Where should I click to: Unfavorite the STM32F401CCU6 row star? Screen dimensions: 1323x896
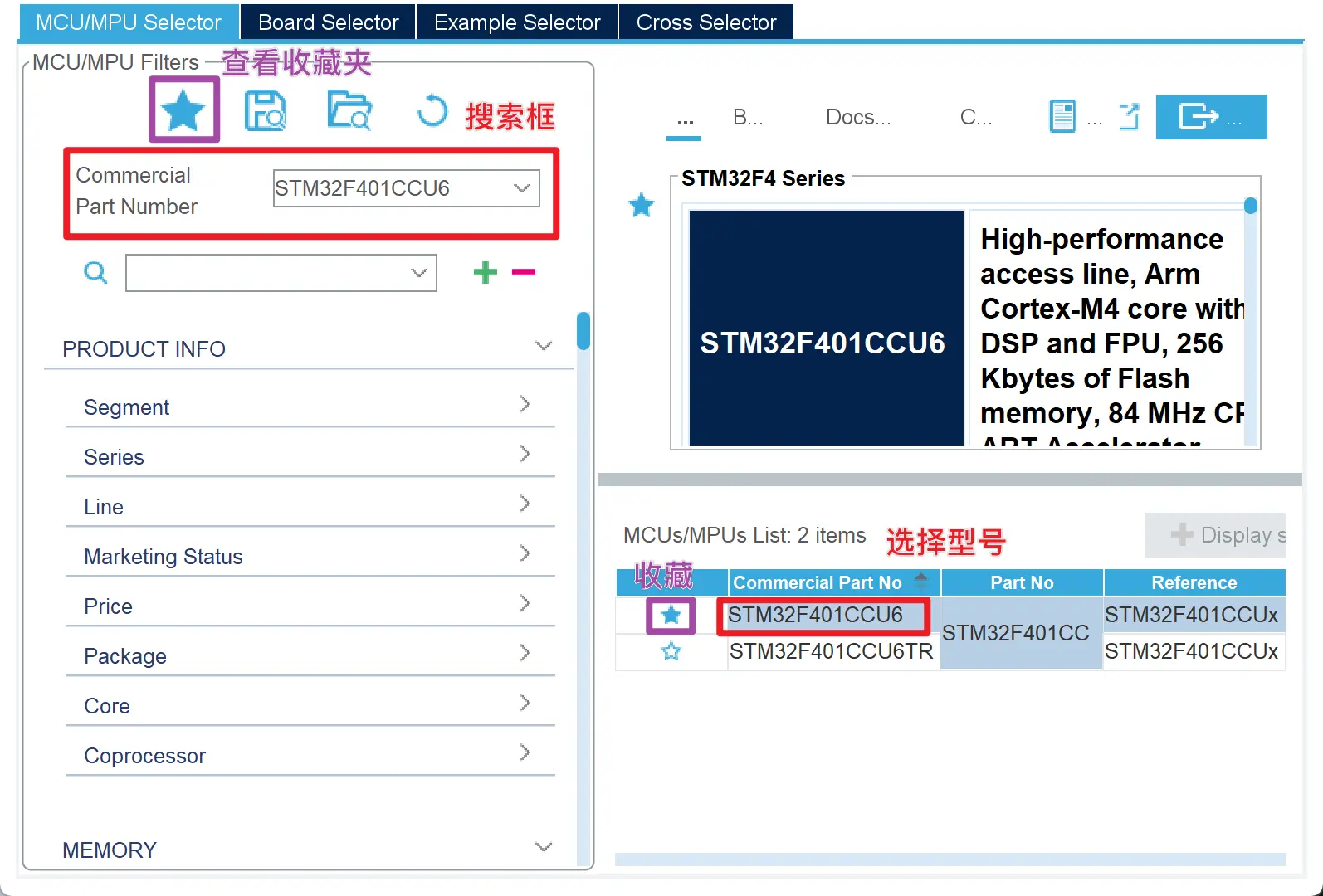click(x=671, y=615)
